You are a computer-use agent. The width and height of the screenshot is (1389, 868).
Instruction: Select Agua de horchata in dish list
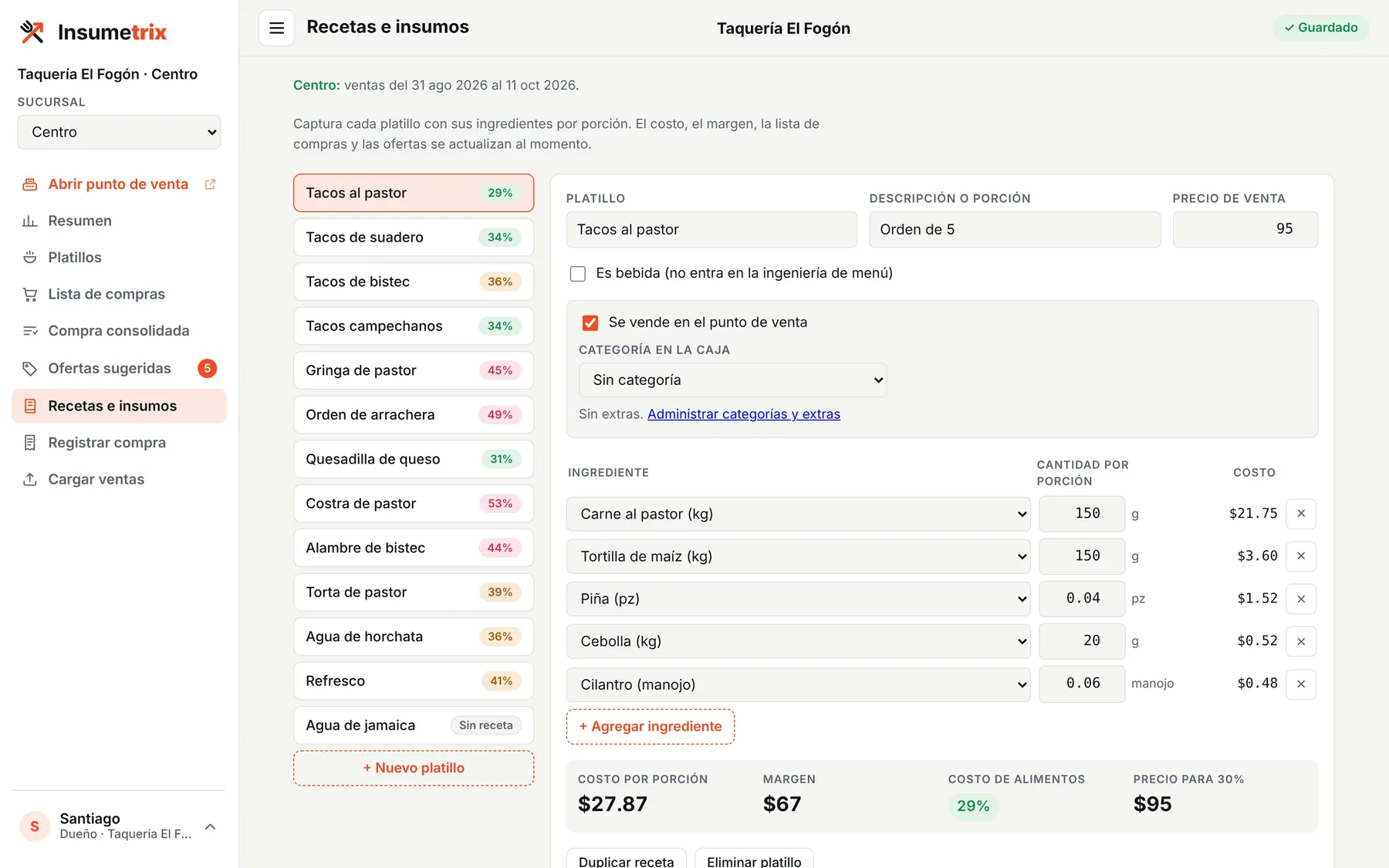pyautogui.click(x=414, y=637)
